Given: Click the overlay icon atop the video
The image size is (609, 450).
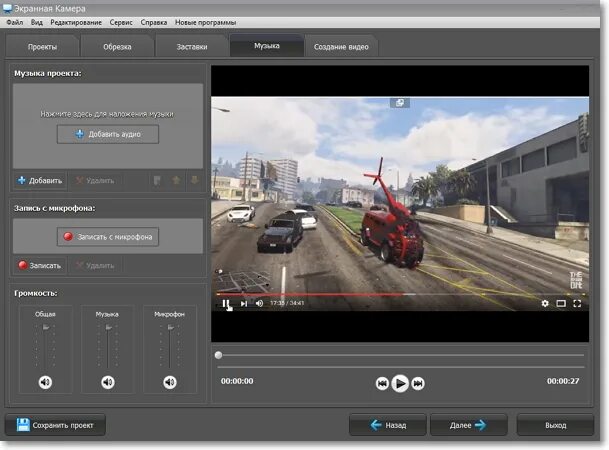Looking at the screenshot, I should (400, 103).
